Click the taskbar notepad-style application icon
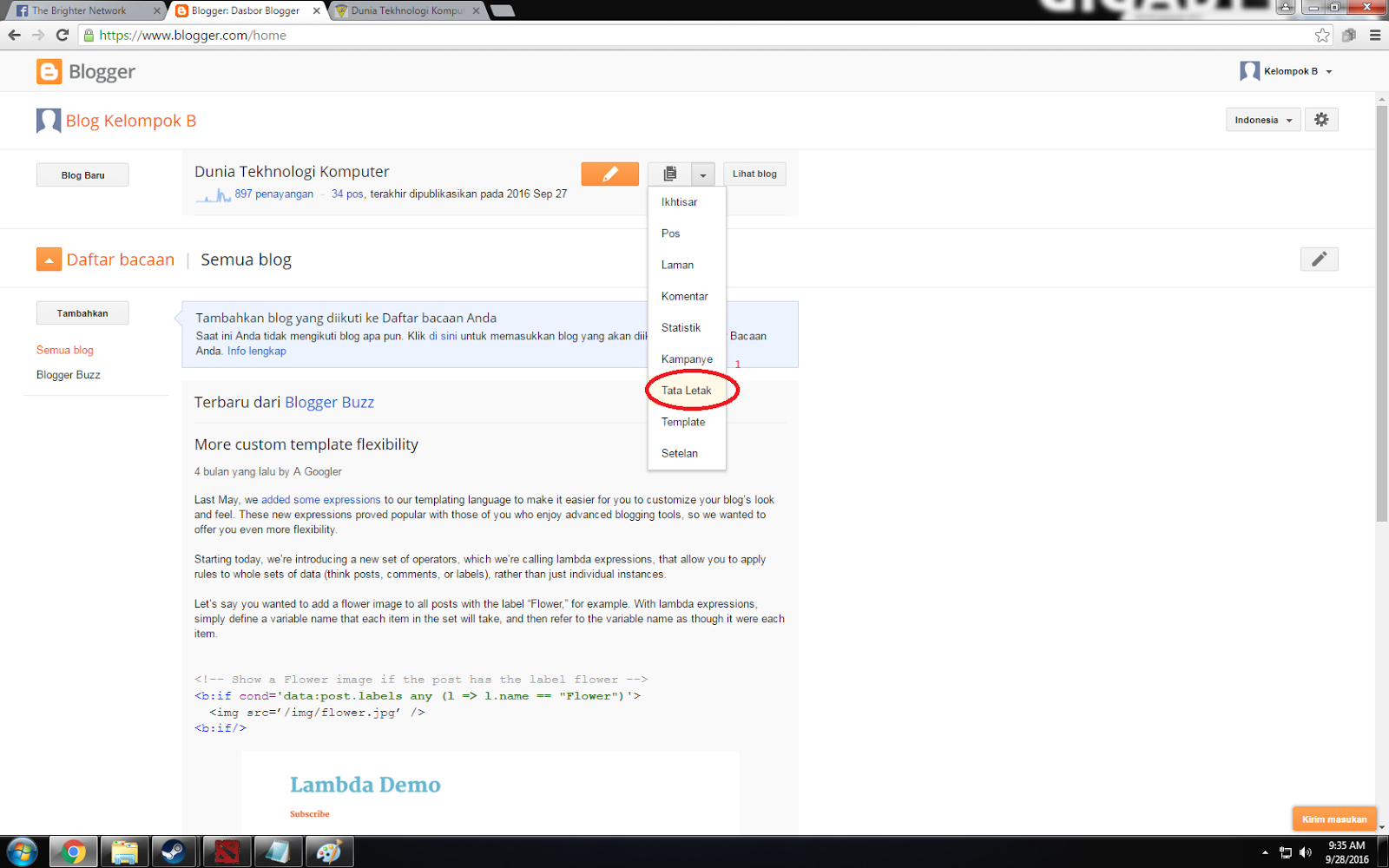Viewport: 1389px width, 868px height. tap(277, 852)
